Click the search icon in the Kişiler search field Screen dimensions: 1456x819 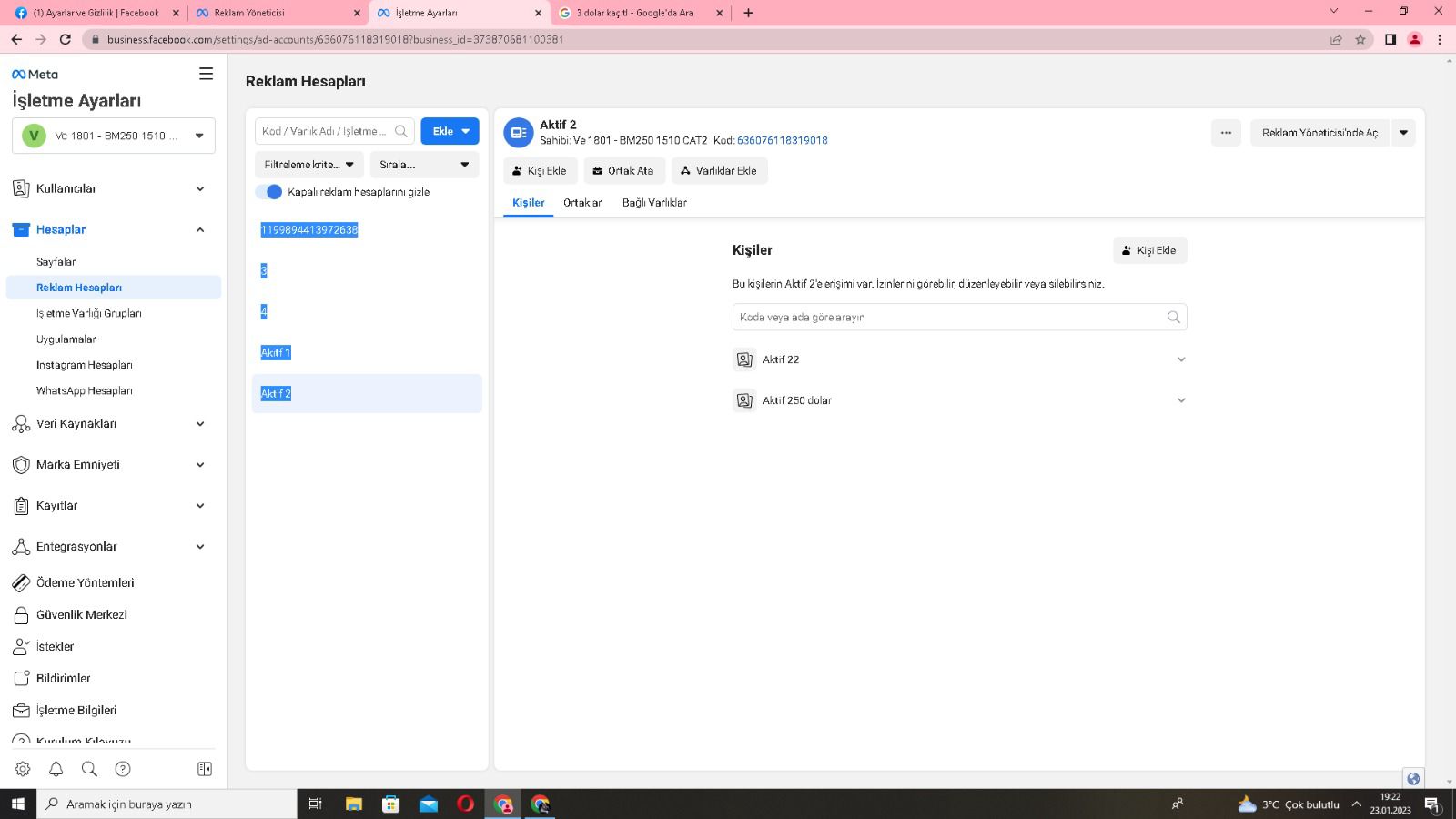click(1174, 317)
